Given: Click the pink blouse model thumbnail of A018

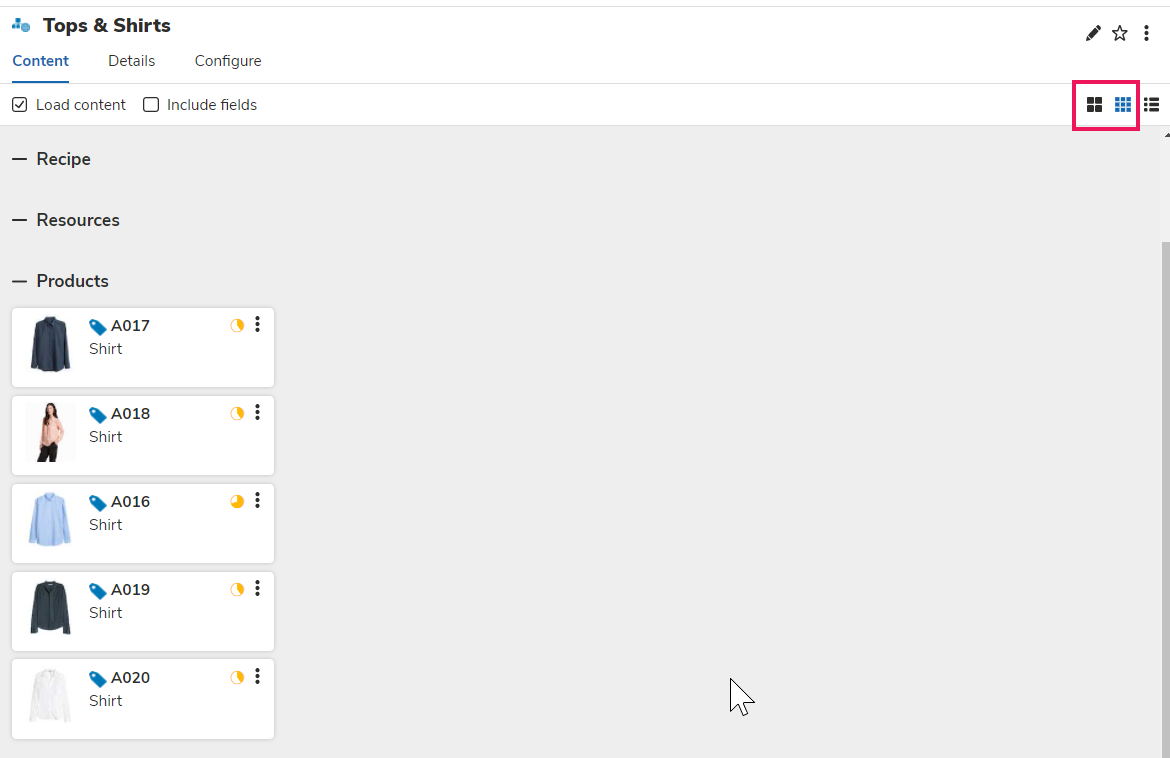Looking at the screenshot, I should 50,432.
